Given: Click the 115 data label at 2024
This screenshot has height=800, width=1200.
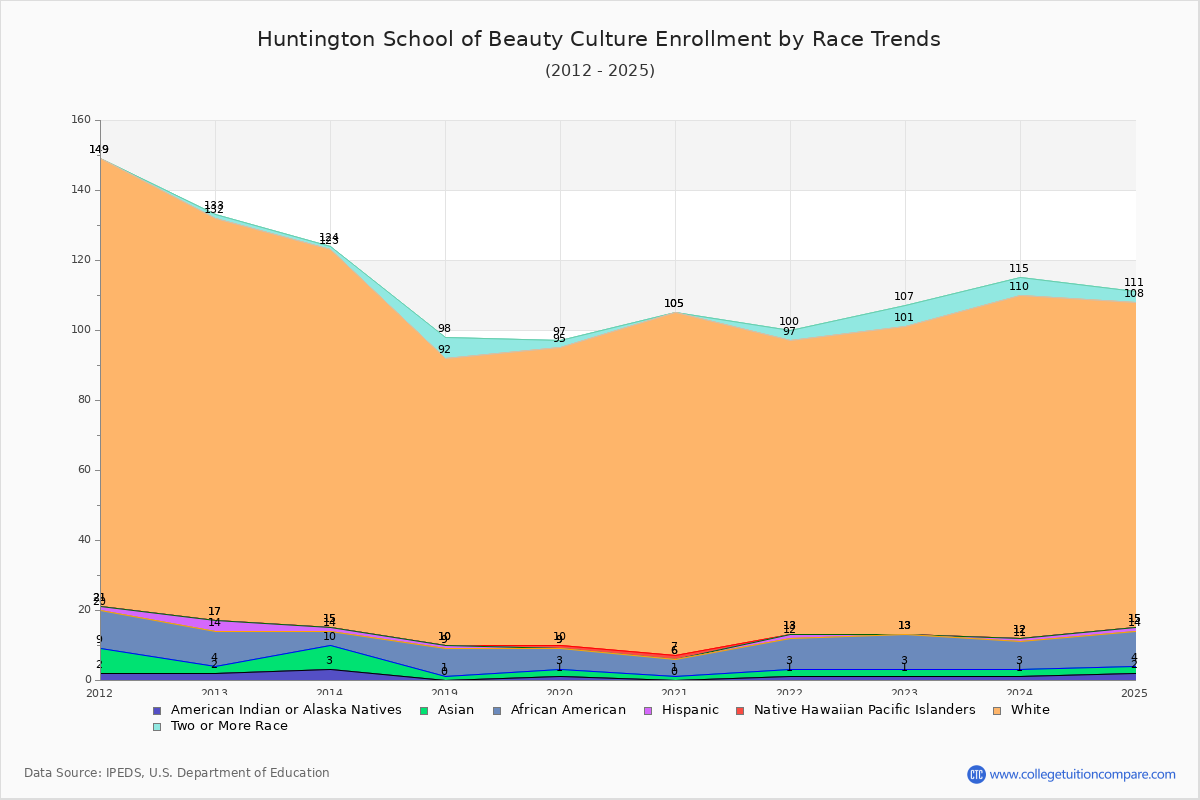Looking at the screenshot, I should (x=1019, y=269).
